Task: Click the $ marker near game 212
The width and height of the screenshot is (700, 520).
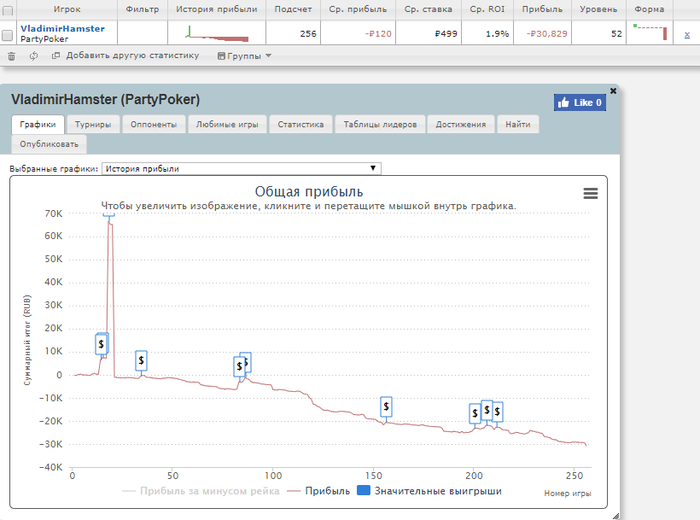Action: (x=497, y=412)
